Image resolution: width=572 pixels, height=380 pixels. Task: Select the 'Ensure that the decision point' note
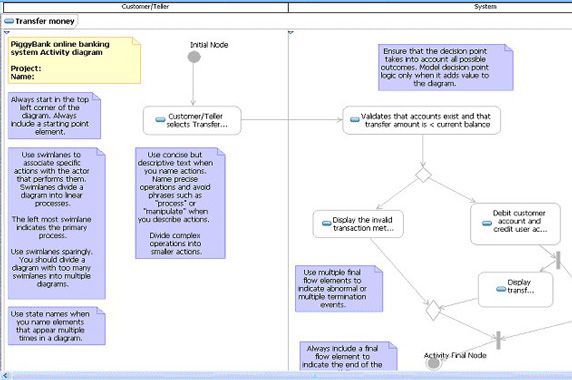click(446, 67)
